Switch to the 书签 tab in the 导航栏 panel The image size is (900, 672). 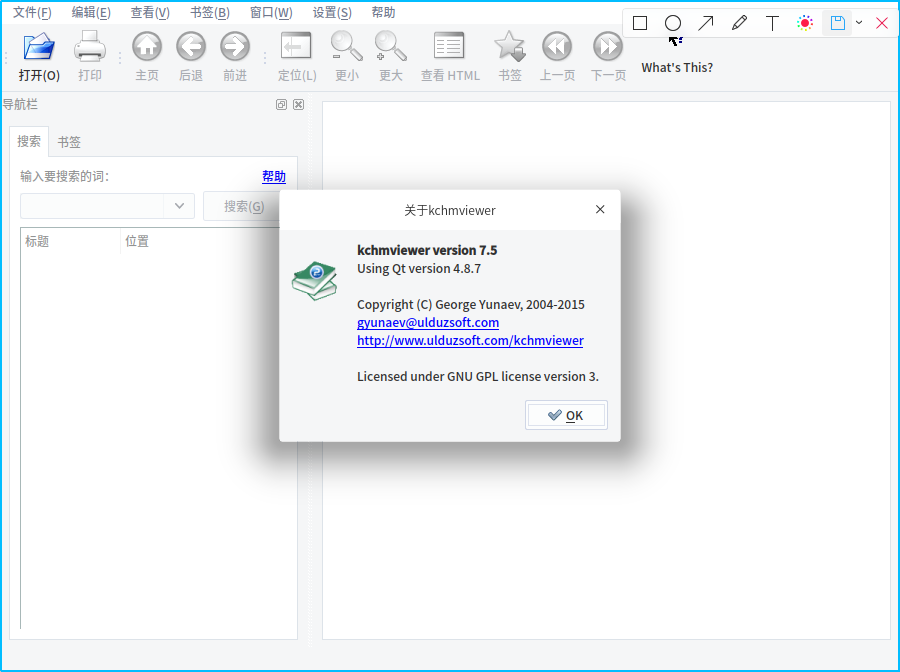pyautogui.click(x=69, y=142)
